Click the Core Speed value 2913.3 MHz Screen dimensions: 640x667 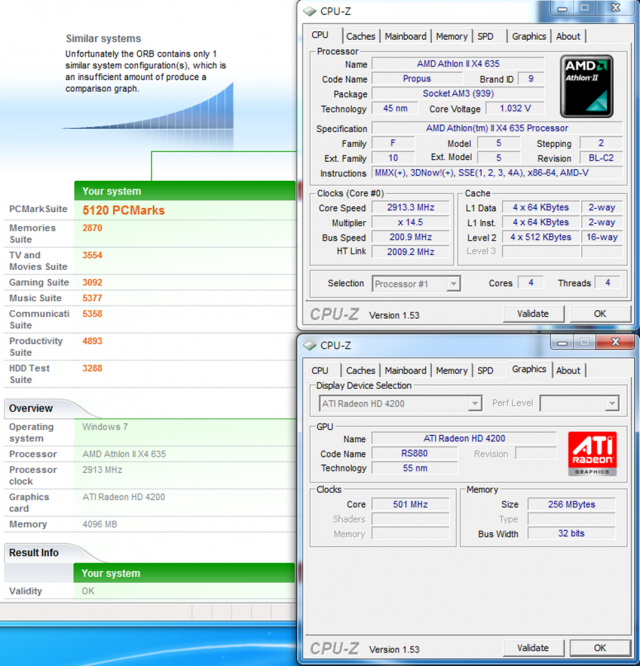click(410, 208)
